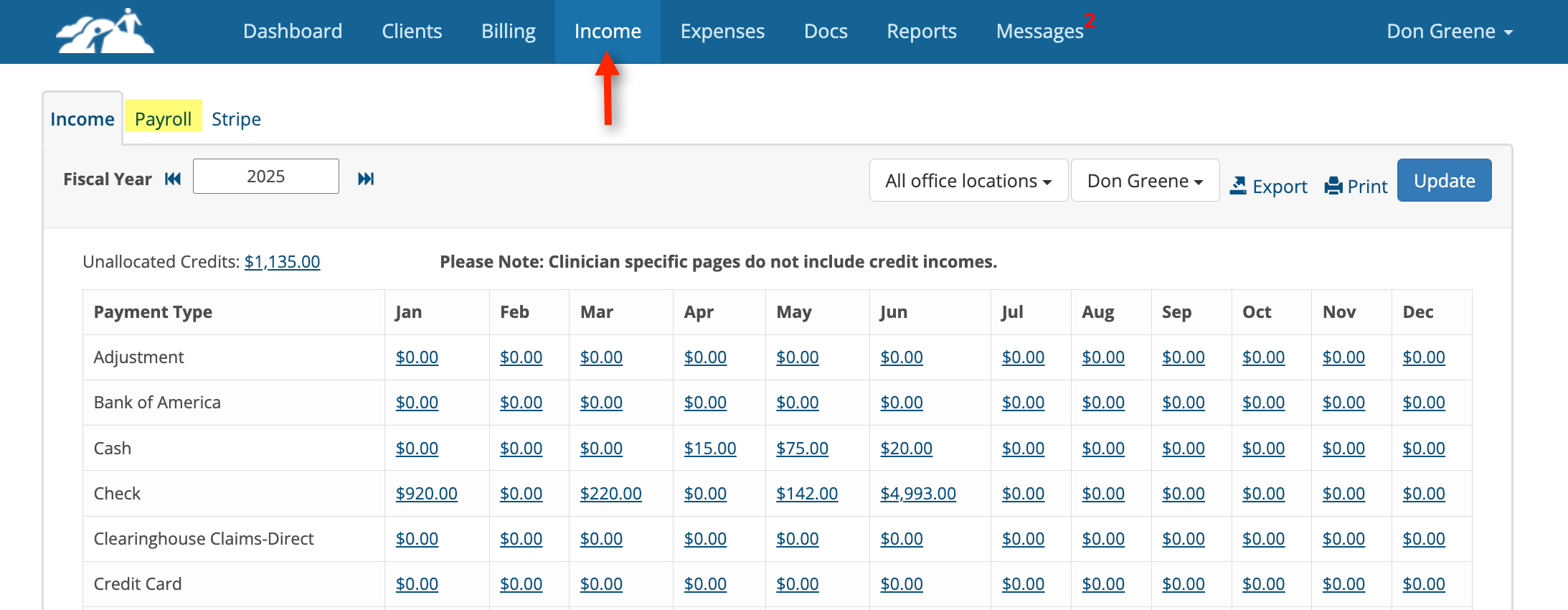Viewport: 1568px width, 610px height.
Task: Switch to the Income tab
Action: tap(82, 119)
